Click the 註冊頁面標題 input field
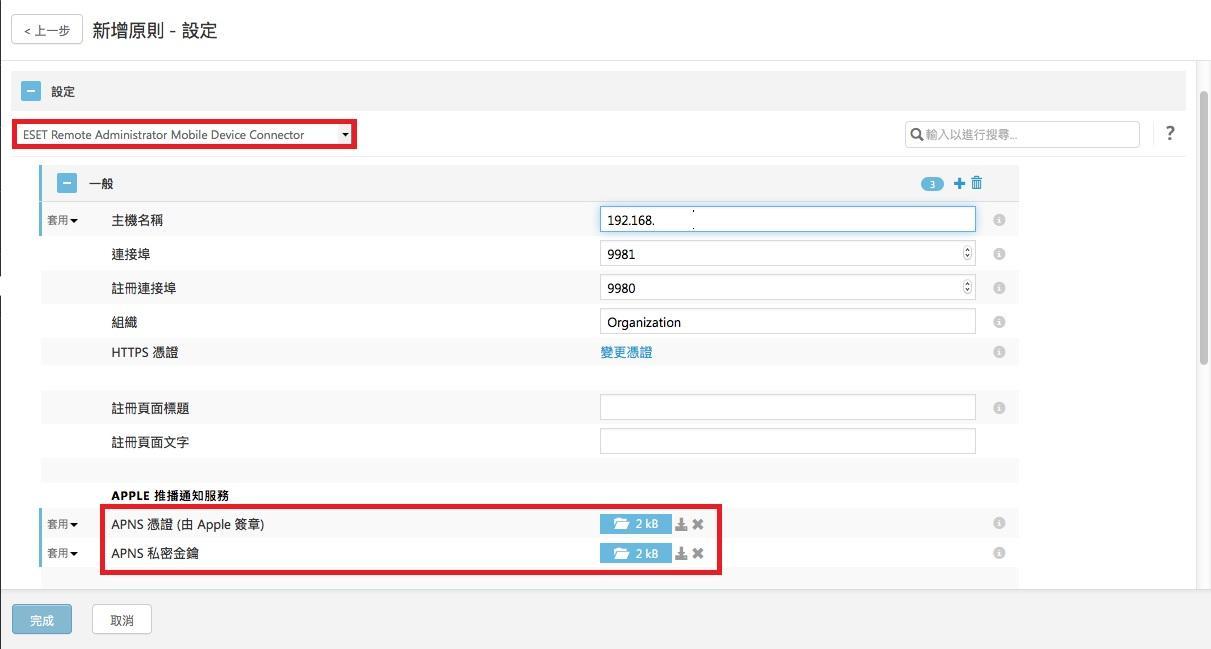 [x=787, y=407]
